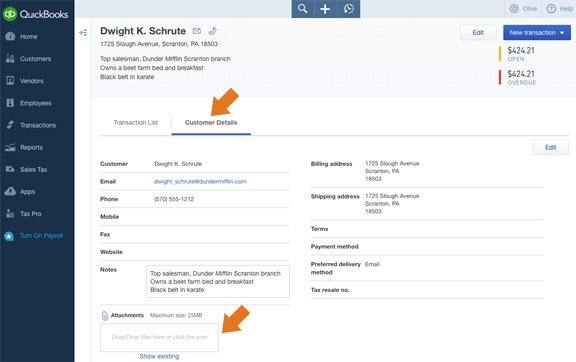Open recent transactions clock icon
The width and height of the screenshot is (576, 362).
point(349,9)
